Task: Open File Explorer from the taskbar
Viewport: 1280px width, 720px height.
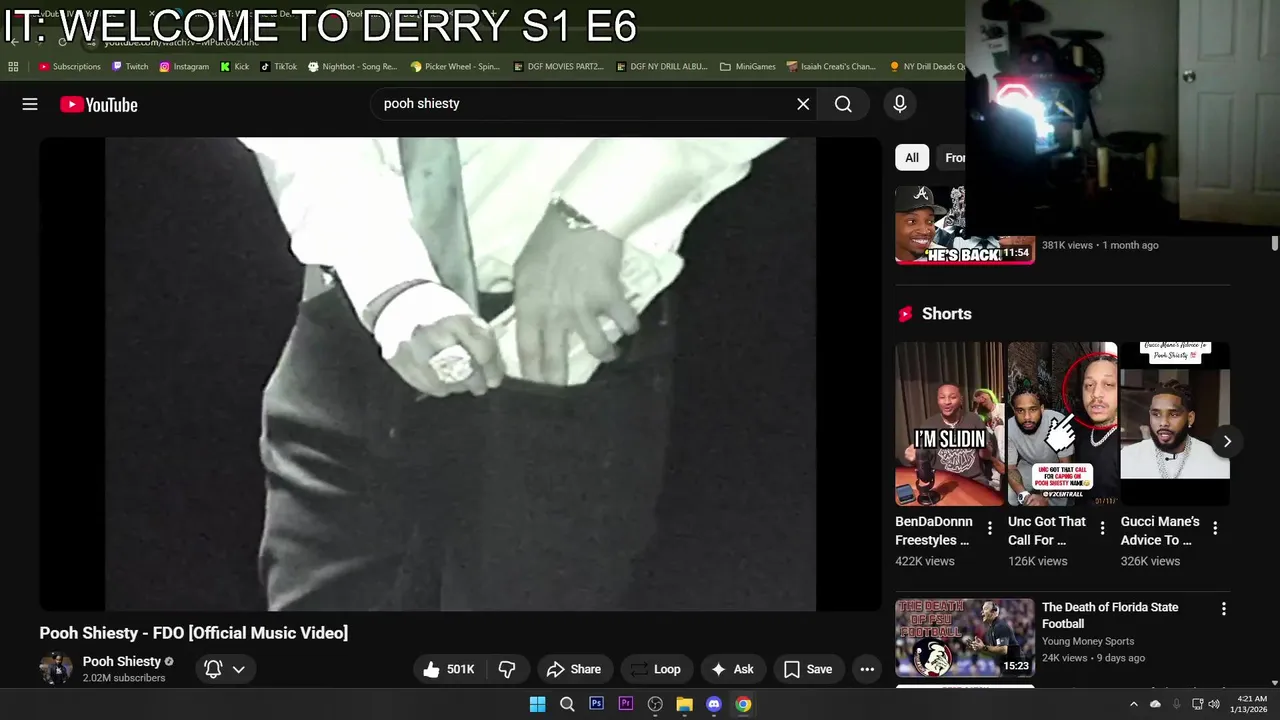Action: coord(684,704)
